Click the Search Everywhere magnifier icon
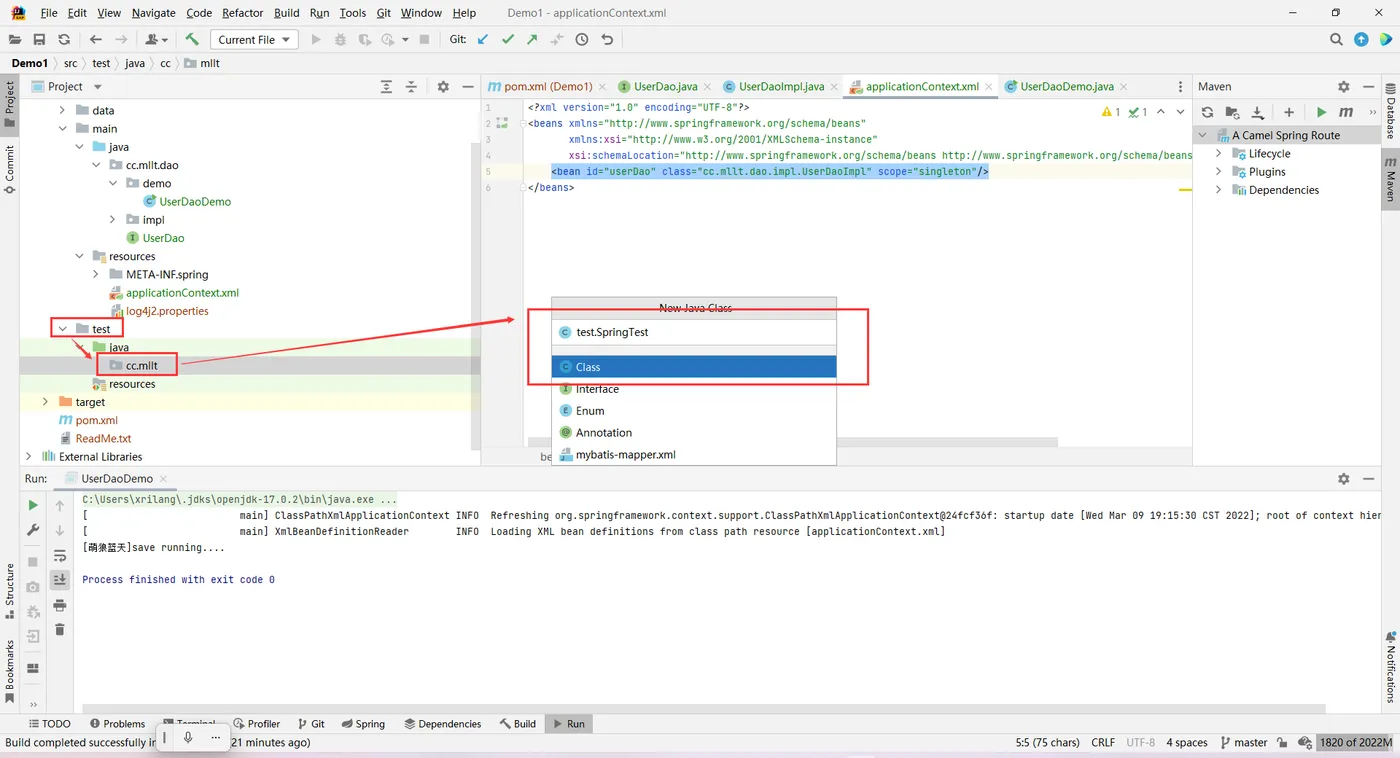Viewport: 1400px width, 758px height. 1336,39
